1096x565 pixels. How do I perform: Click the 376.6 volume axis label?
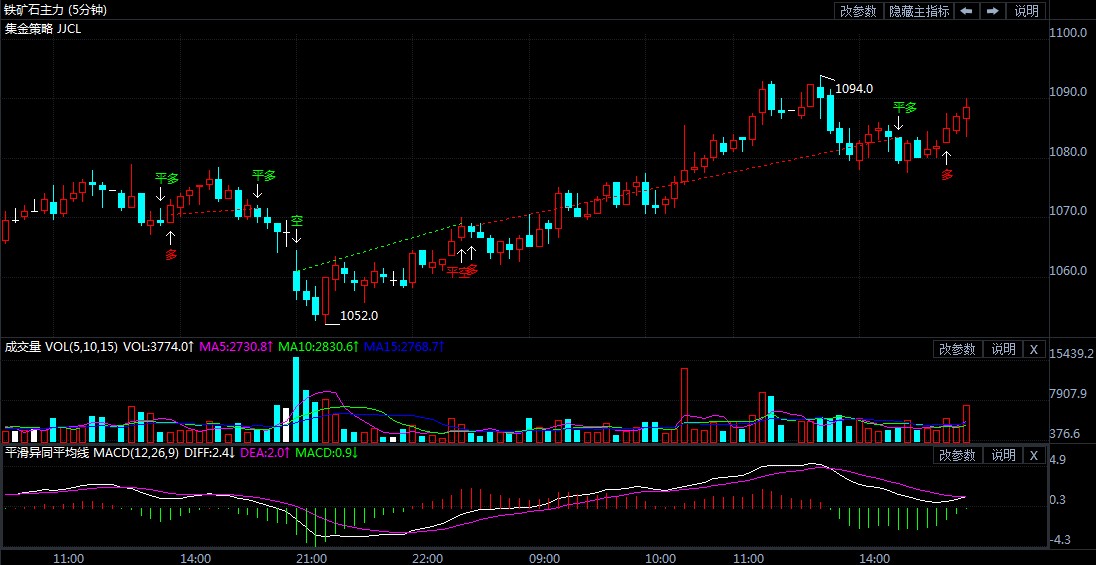(1066, 433)
